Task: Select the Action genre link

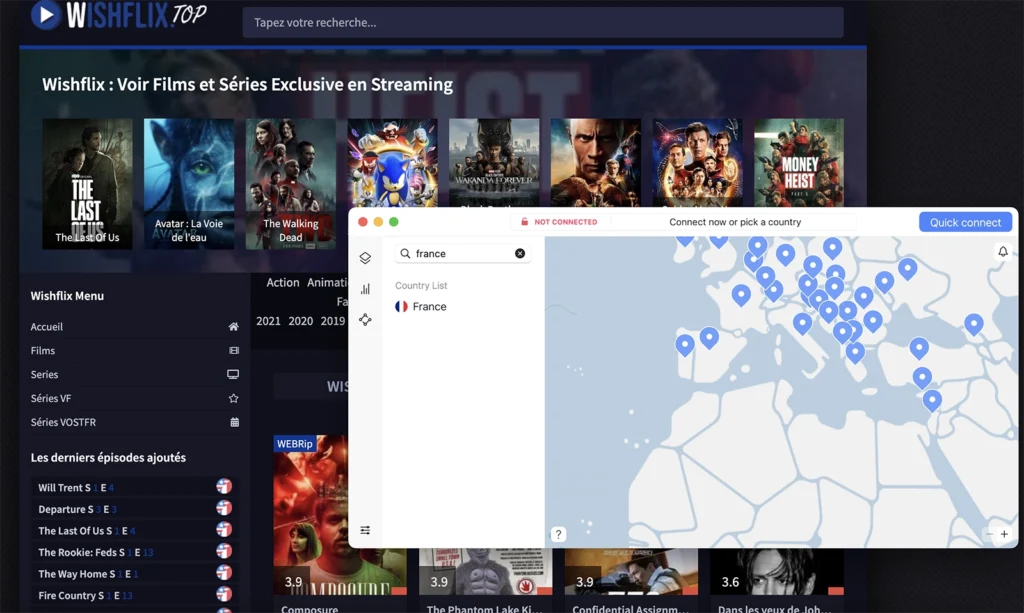Action: (x=283, y=283)
